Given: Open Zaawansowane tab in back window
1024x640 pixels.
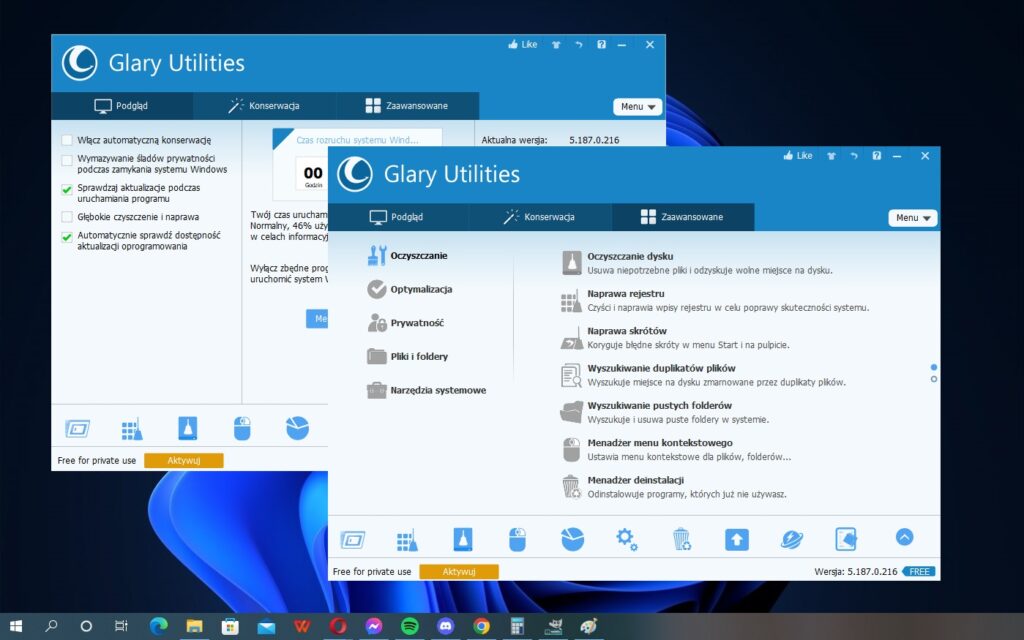Looking at the screenshot, I should (408, 106).
